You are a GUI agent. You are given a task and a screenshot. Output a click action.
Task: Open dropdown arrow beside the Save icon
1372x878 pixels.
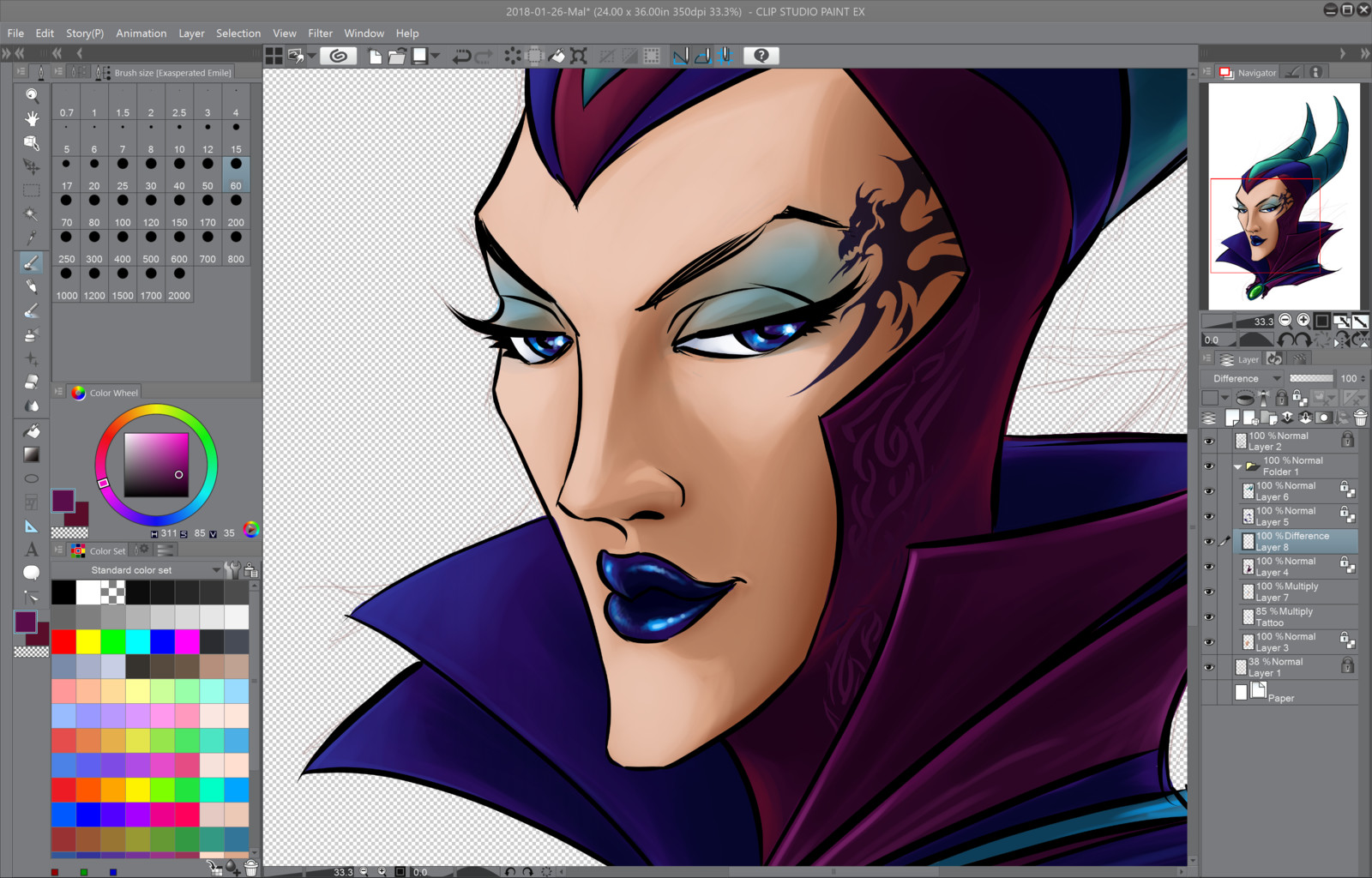436,56
